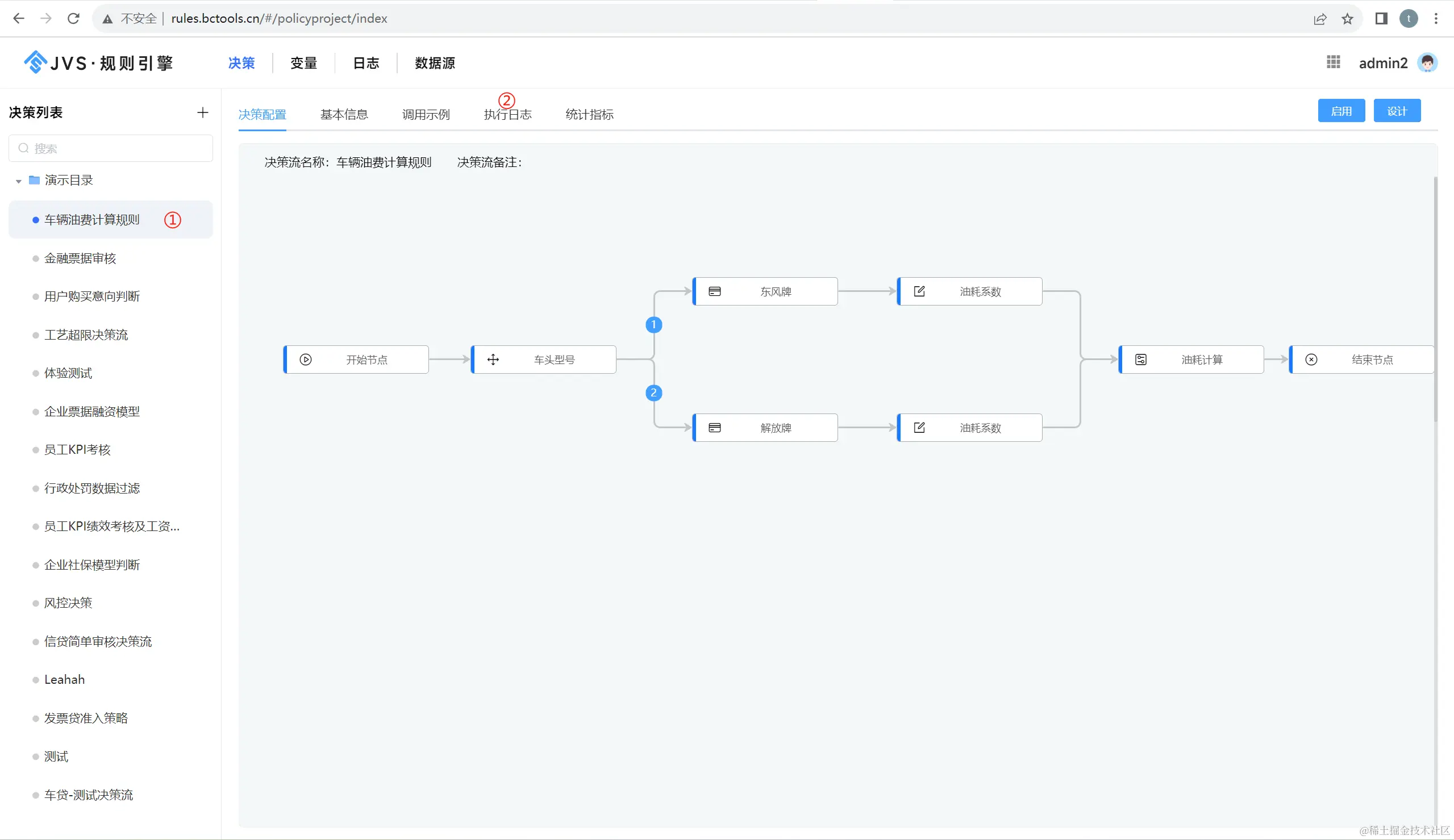1454x840 pixels.
Task: Open the 统计指标 tab
Action: [589, 114]
